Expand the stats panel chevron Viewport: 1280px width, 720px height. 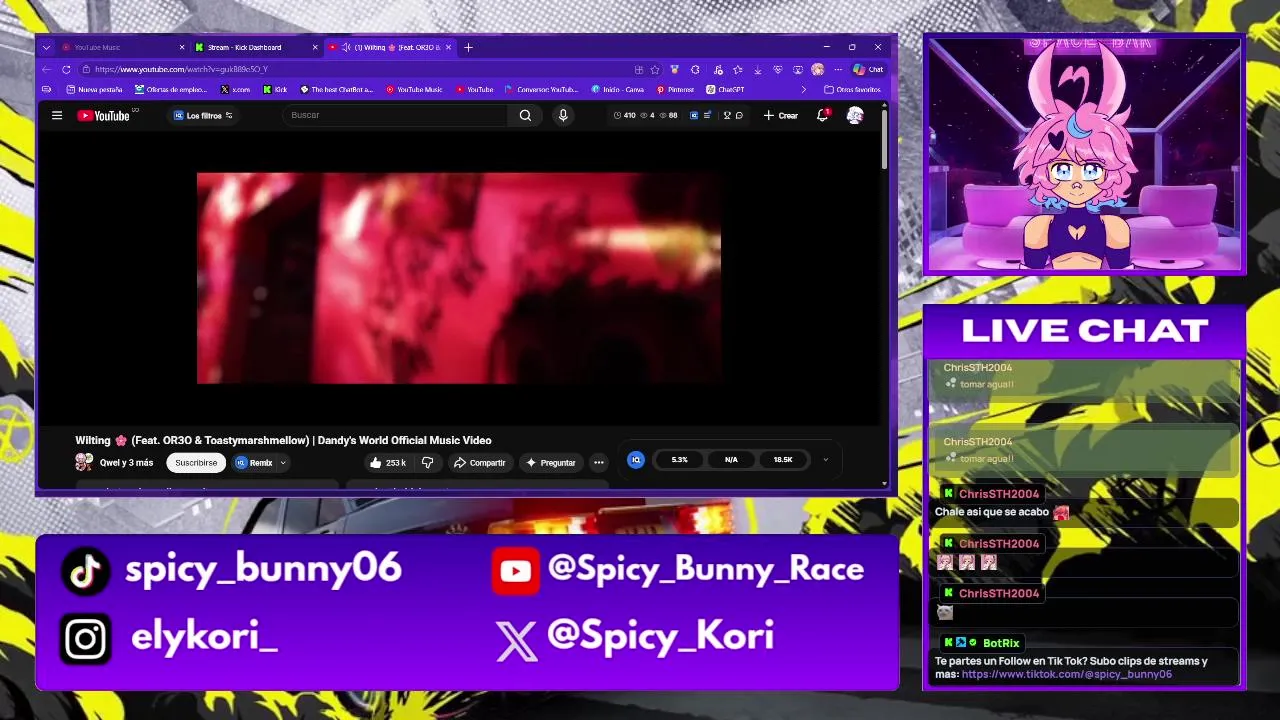click(825, 460)
